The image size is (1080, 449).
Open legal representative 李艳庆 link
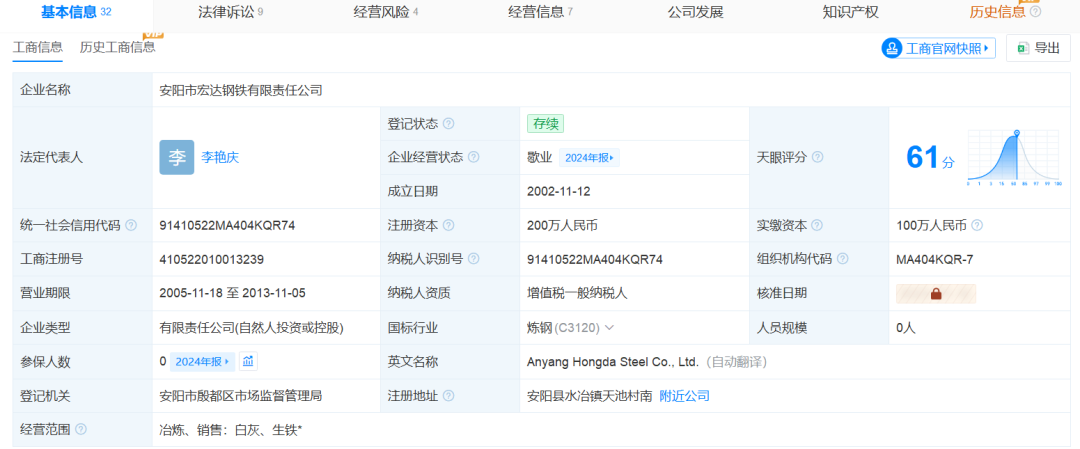(220, 157)
